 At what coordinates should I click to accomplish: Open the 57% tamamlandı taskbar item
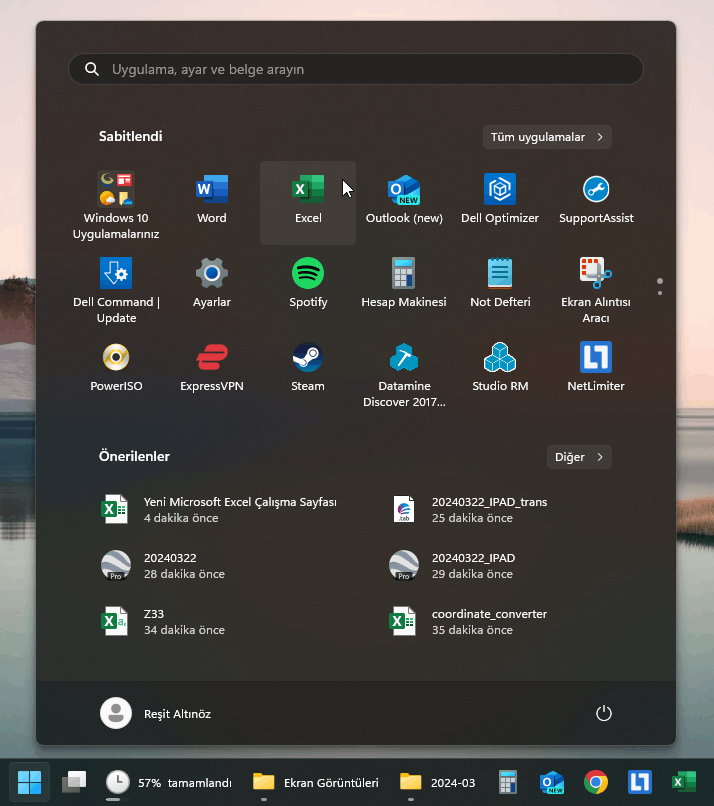(x=169, y=782)
